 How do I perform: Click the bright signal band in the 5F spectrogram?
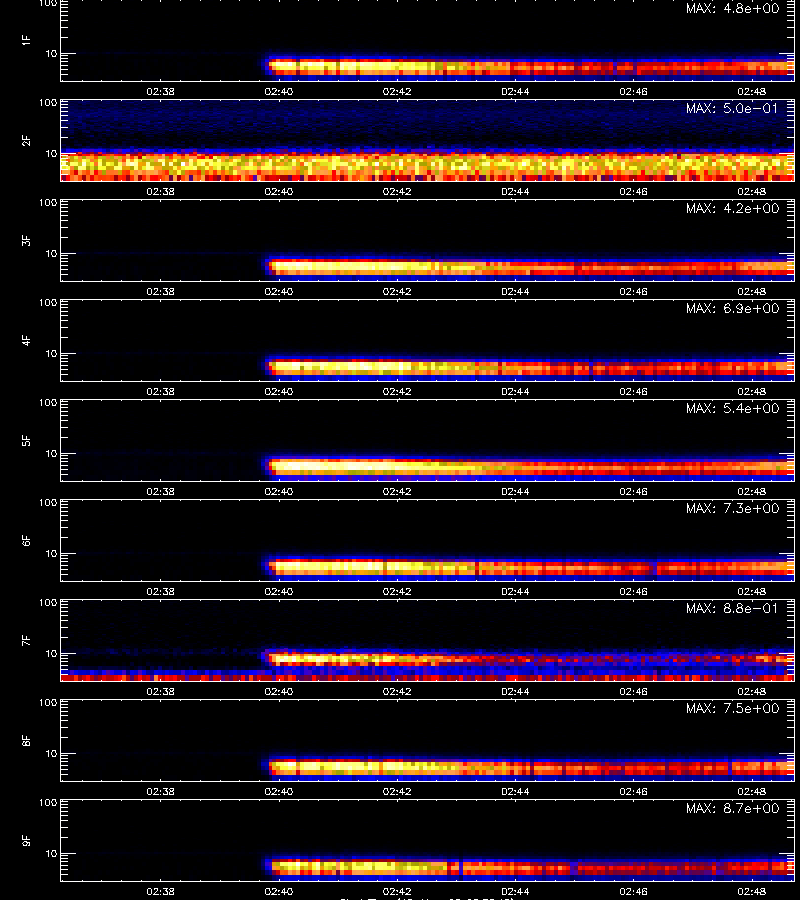click(531, 467)
